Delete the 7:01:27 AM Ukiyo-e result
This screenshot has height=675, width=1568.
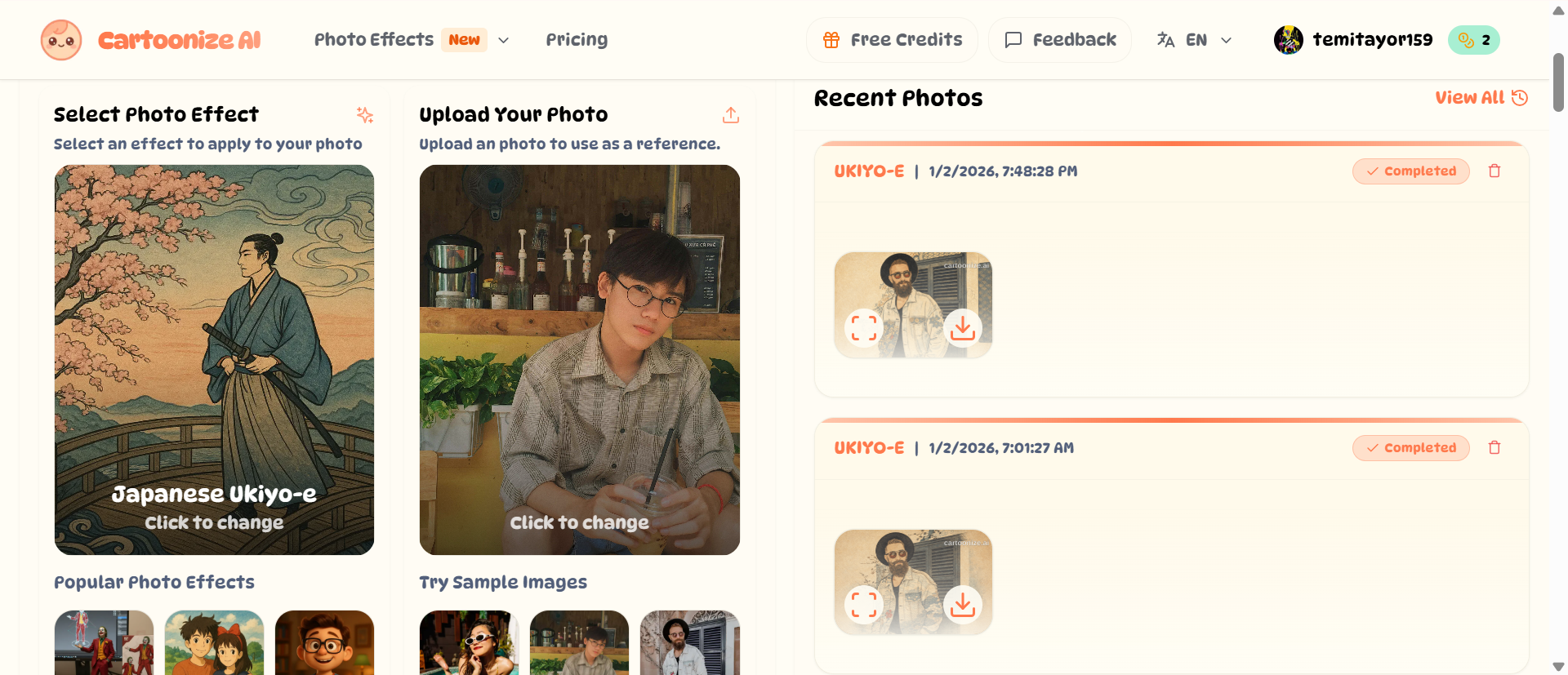click(1494, 448)
